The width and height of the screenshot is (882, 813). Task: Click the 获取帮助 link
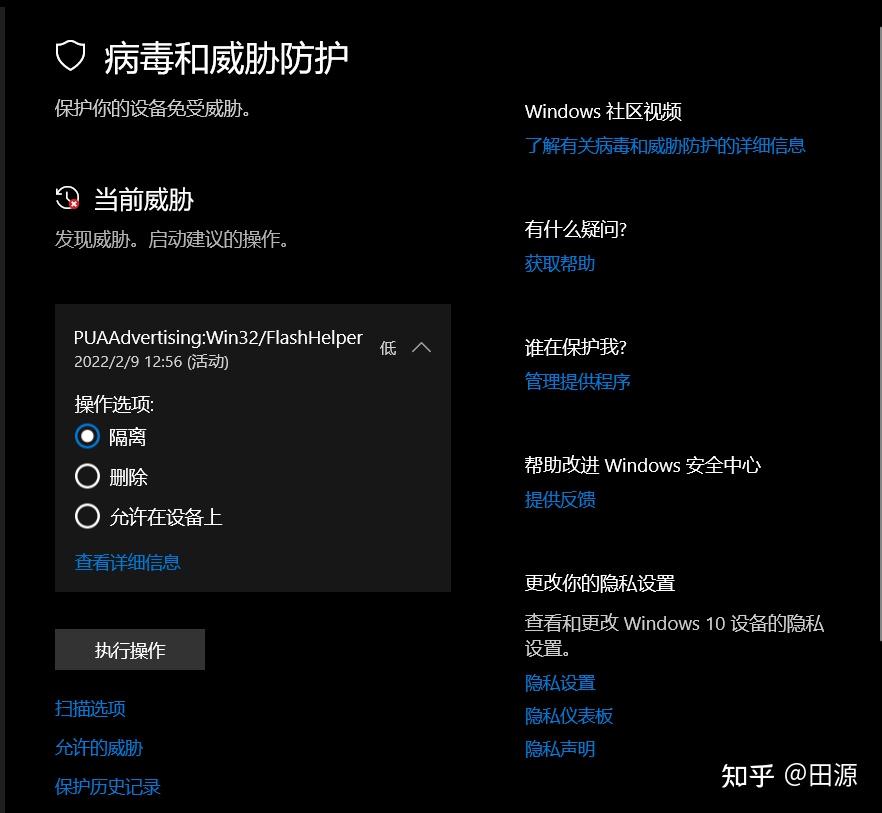(560, 263)
